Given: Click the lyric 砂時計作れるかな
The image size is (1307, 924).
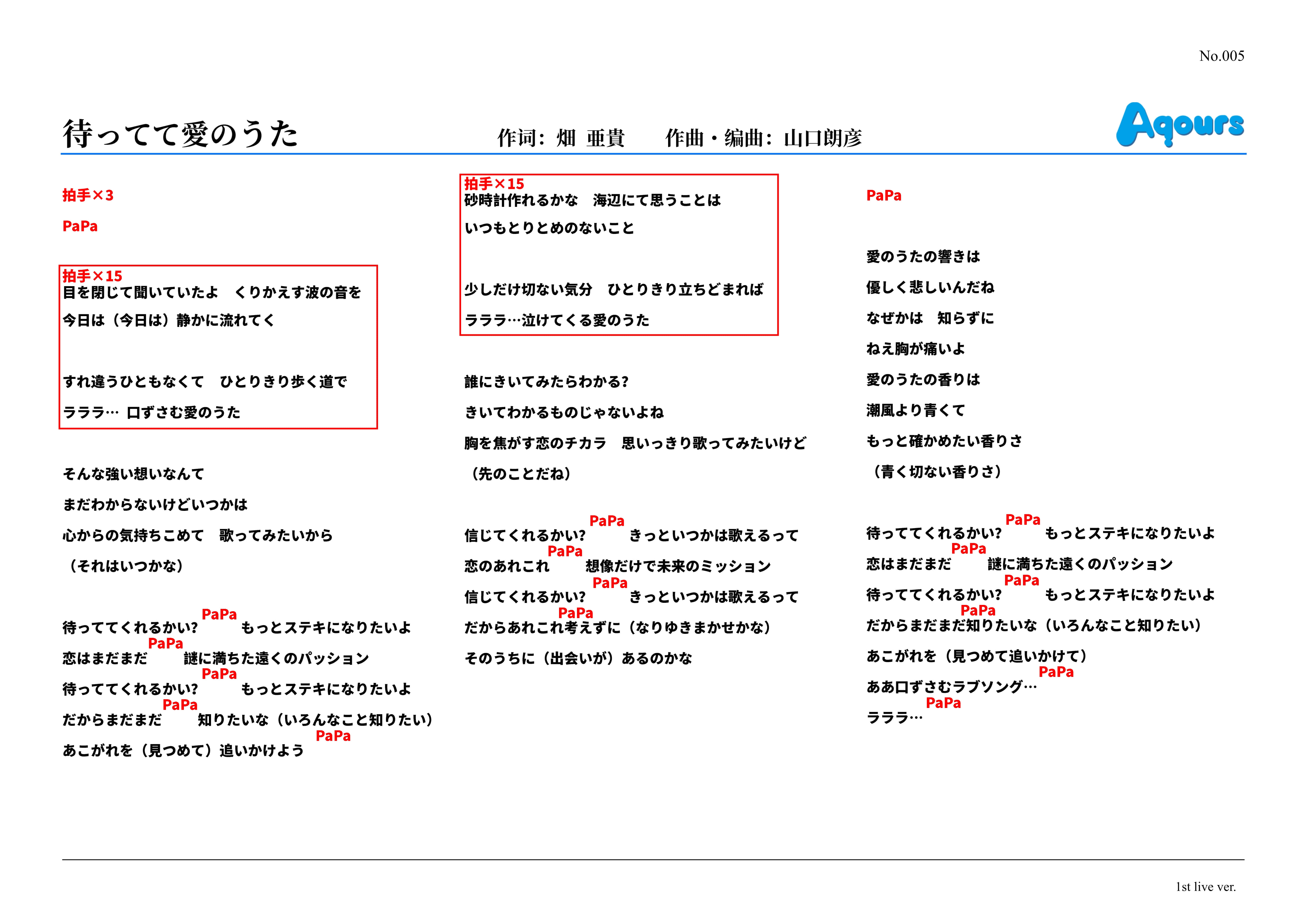Looking at the screenshot, I should click(521, 201).
